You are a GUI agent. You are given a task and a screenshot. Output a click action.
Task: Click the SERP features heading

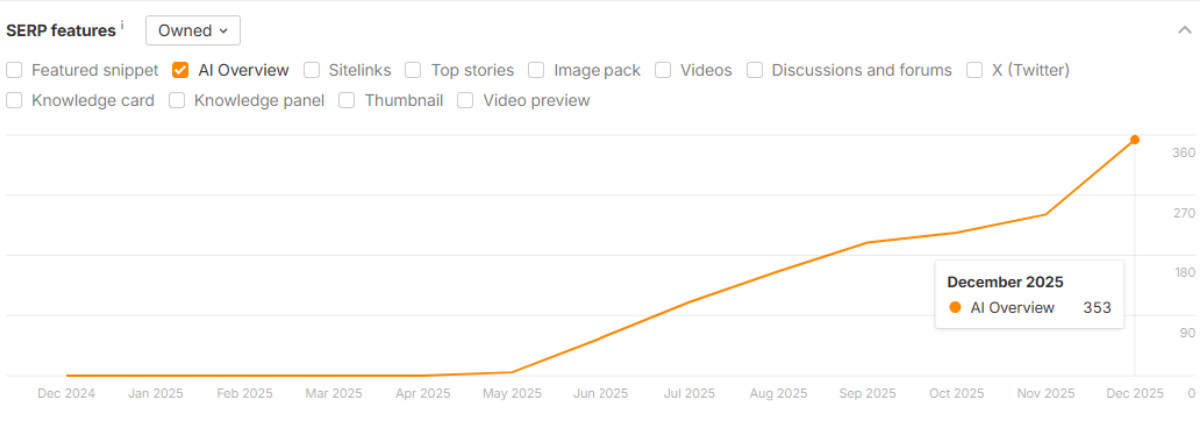(x=61, y=31)
